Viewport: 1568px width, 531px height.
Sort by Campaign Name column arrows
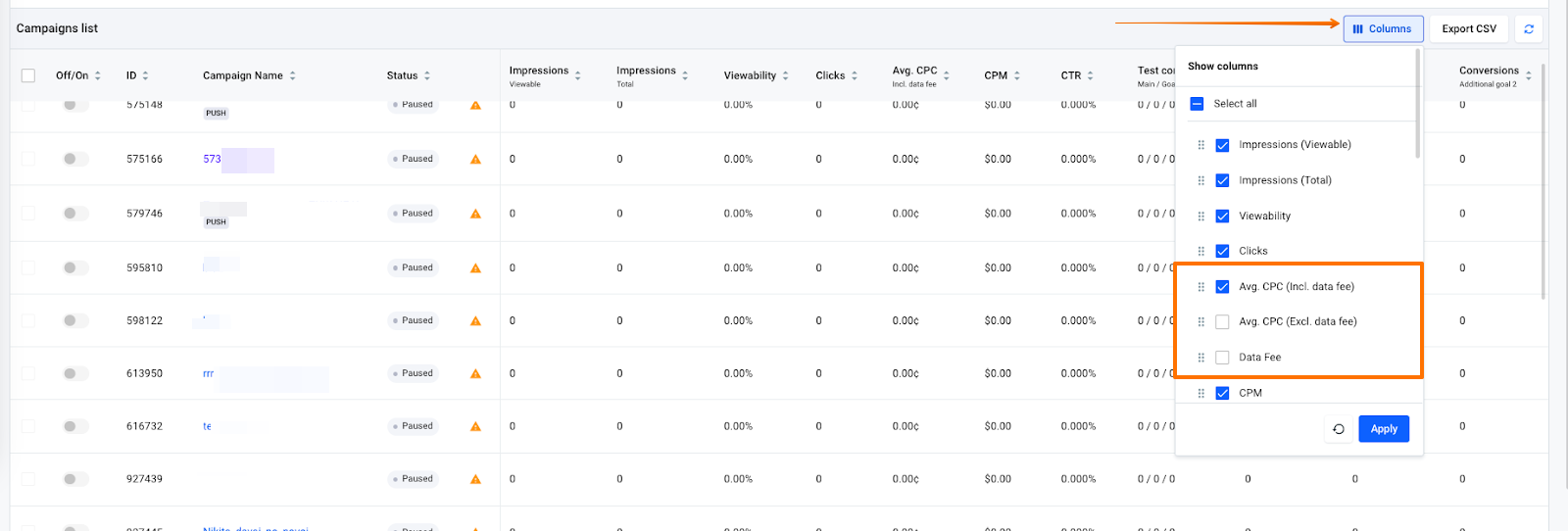(292, 76)
